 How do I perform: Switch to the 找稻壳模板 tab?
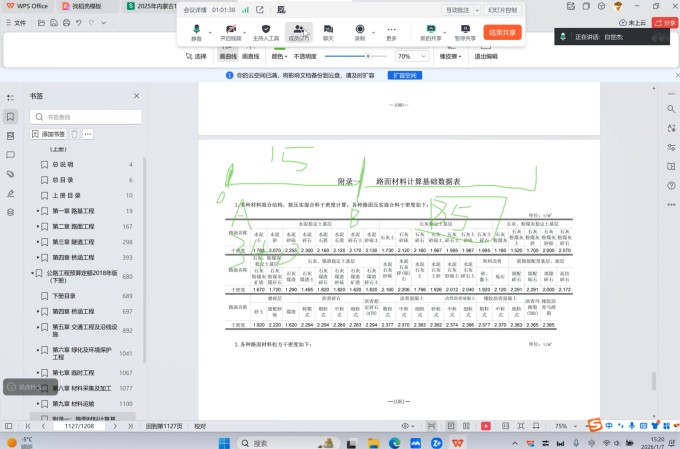click(92, 6)
